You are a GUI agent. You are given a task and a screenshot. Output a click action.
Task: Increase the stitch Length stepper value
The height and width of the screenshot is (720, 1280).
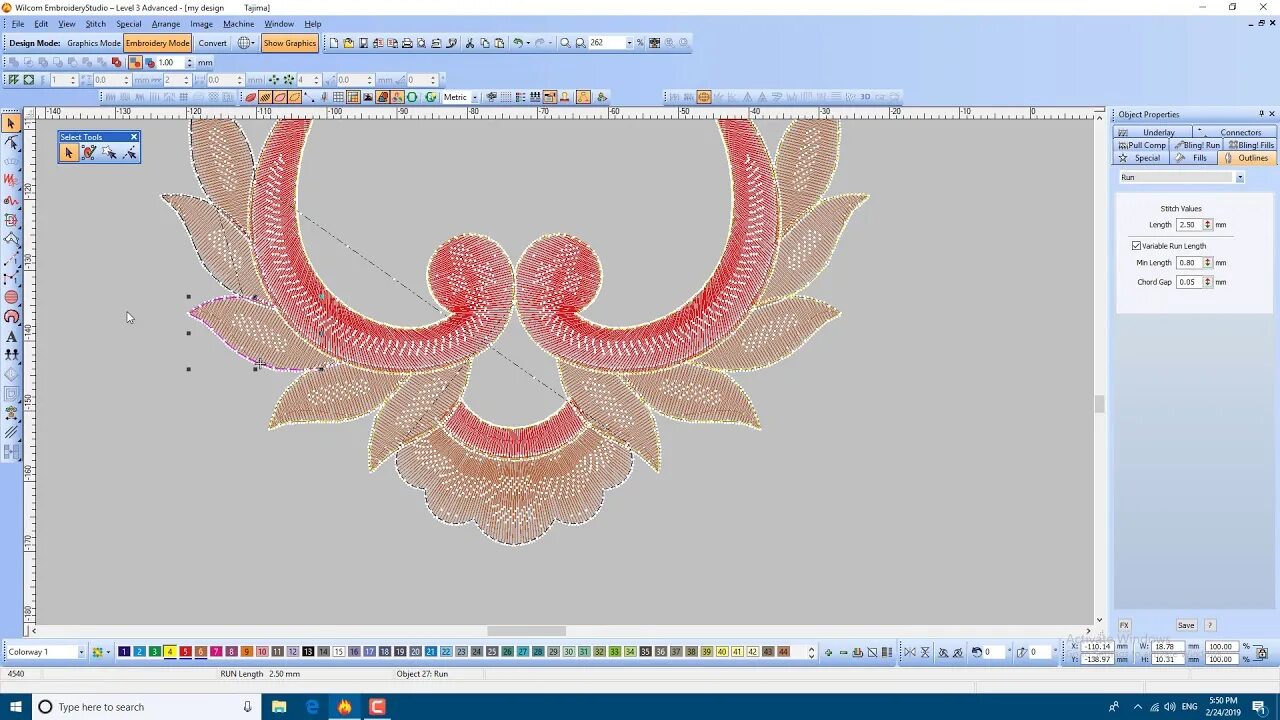pos(1207,223)
